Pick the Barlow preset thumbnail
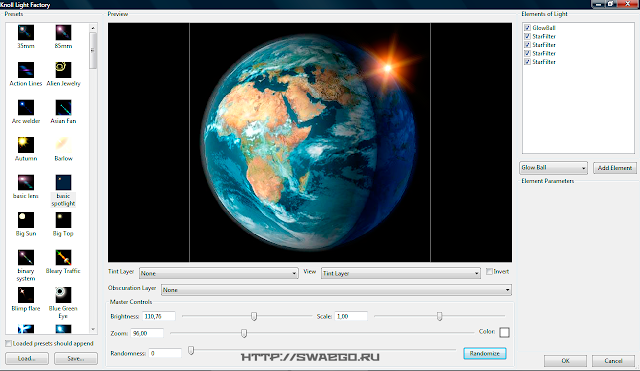The width and height of the screenshot is (640, 371). (63, 145)
